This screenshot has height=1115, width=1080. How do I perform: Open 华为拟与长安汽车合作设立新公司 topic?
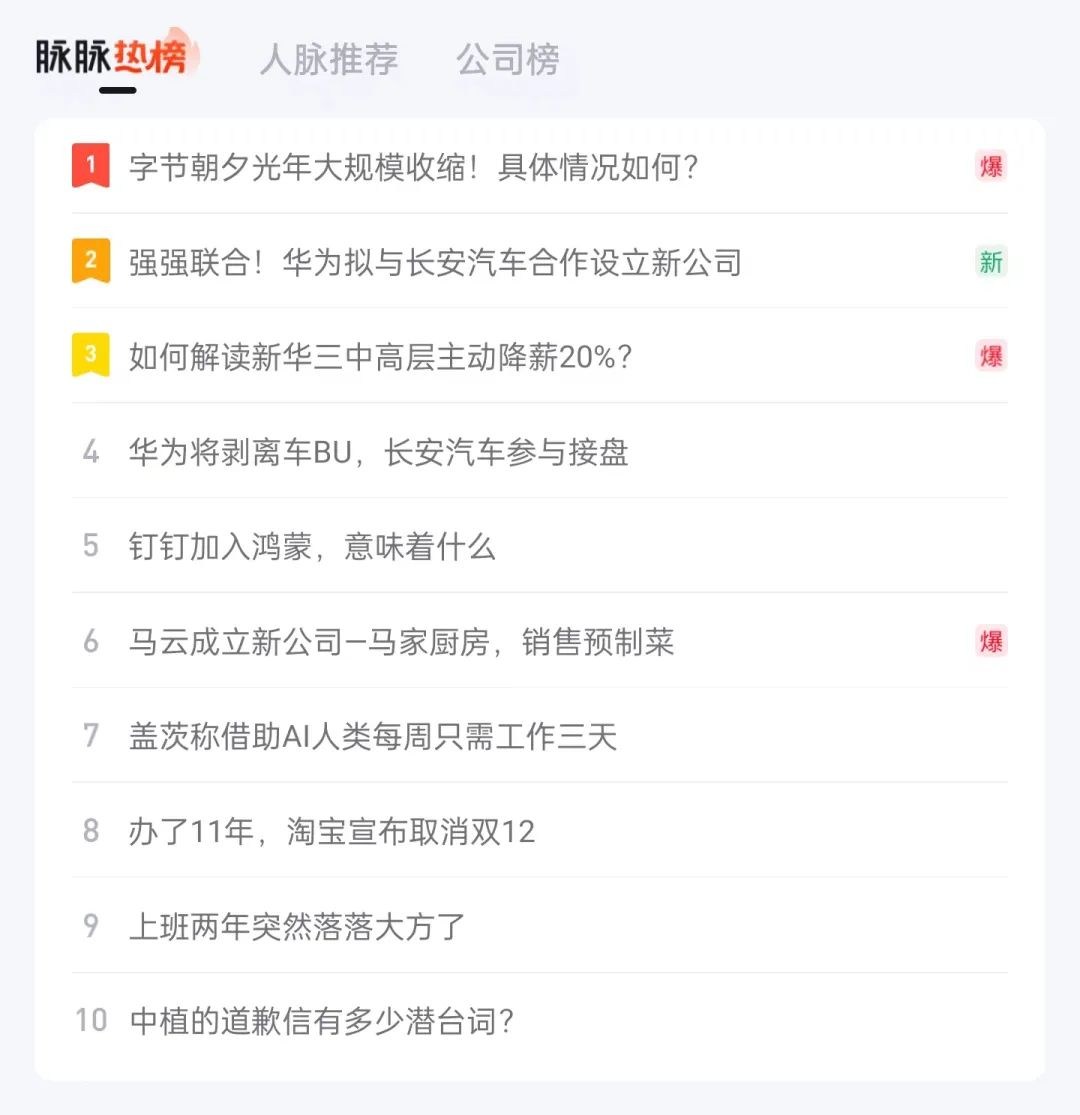click(435, 262)
